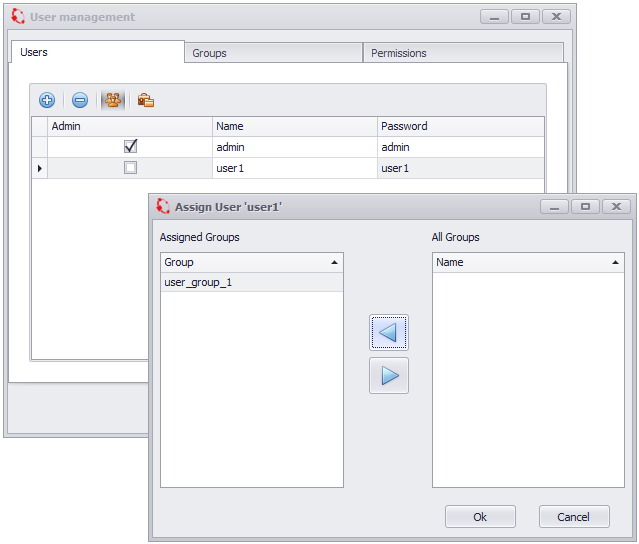The height and width of the screenshot is (544, 639).
Task: Click the add user plus icon
Action: click(x=47, y=100)
